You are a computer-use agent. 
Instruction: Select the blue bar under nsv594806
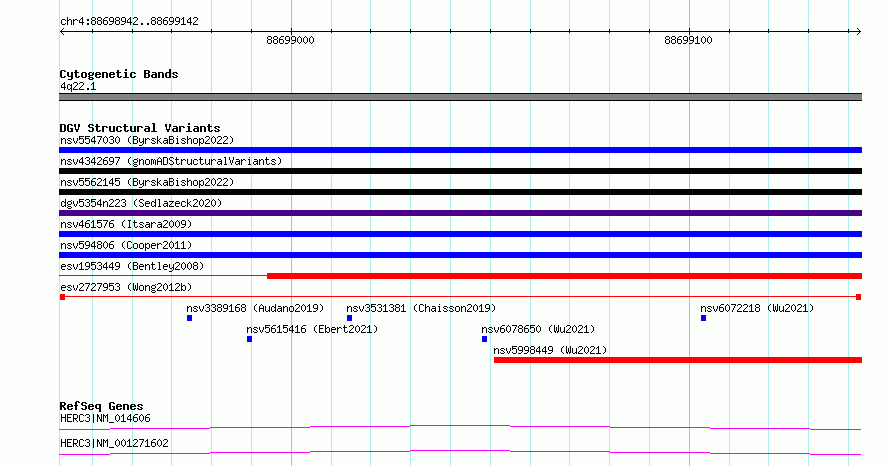pos(460,255)
